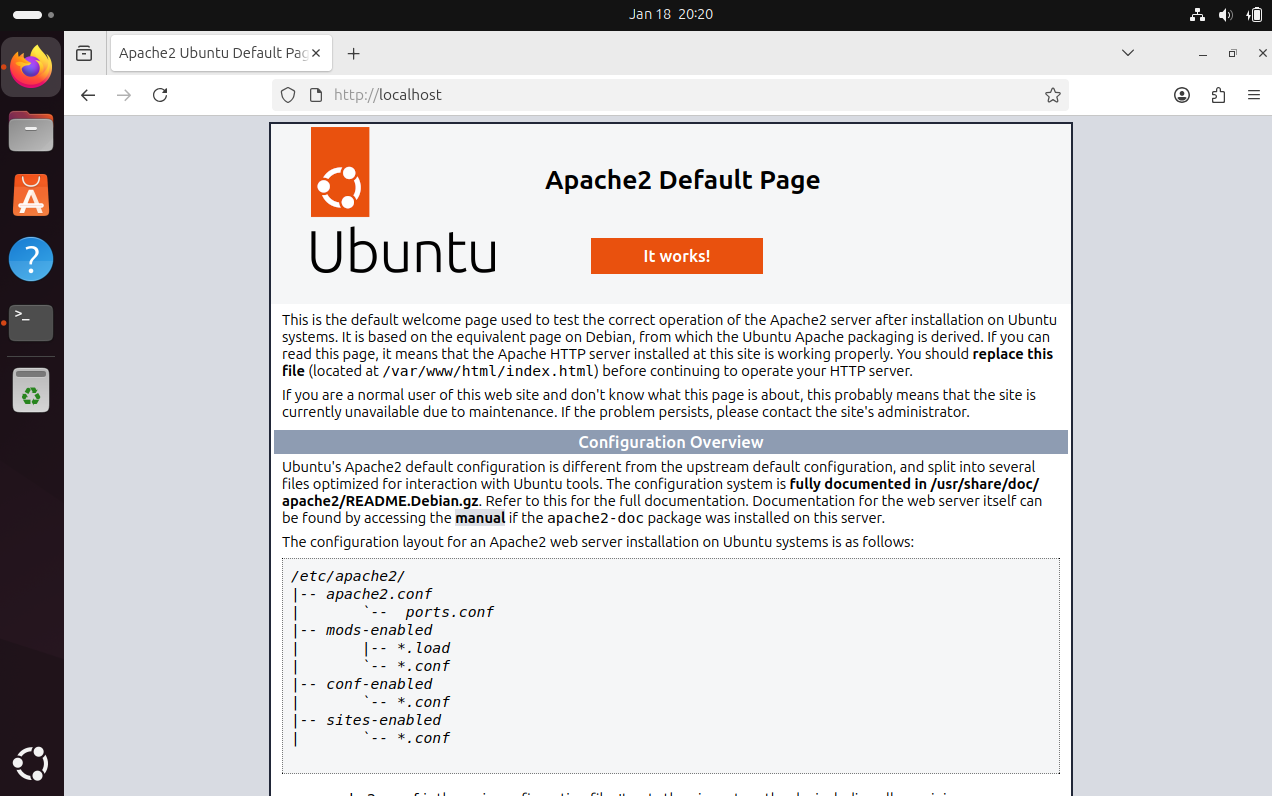Open the Help app in the dock

click(x=31, y=259)
